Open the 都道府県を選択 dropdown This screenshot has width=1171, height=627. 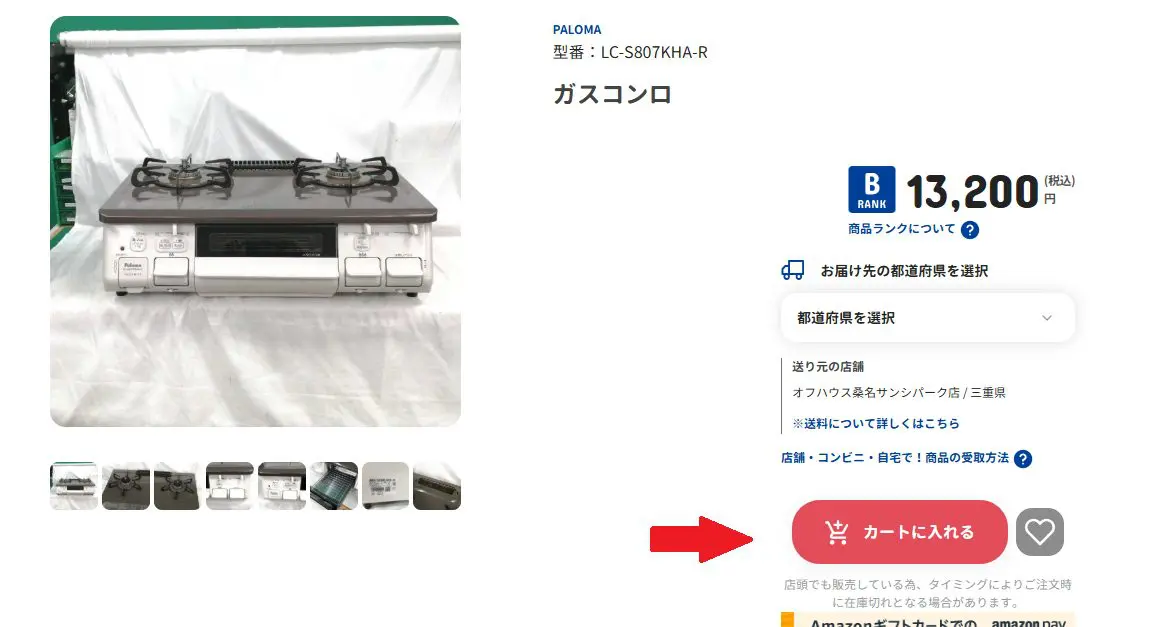click(x=928, y=318)
